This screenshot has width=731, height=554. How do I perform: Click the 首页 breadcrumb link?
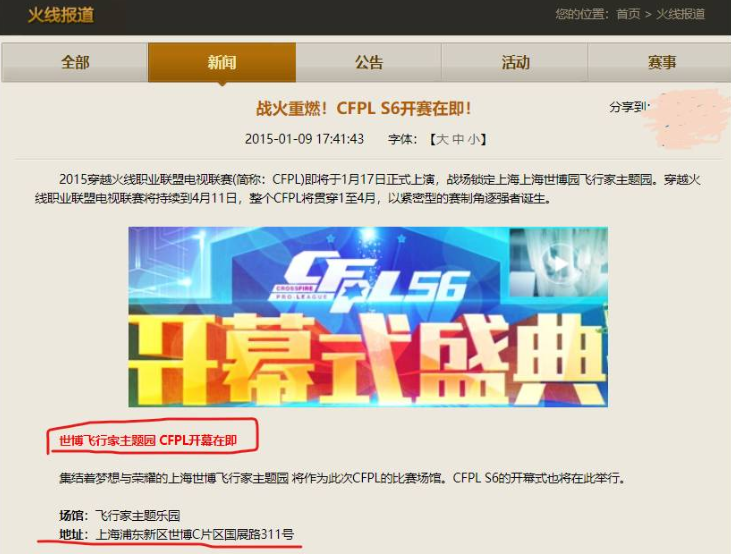click(628, 14)
